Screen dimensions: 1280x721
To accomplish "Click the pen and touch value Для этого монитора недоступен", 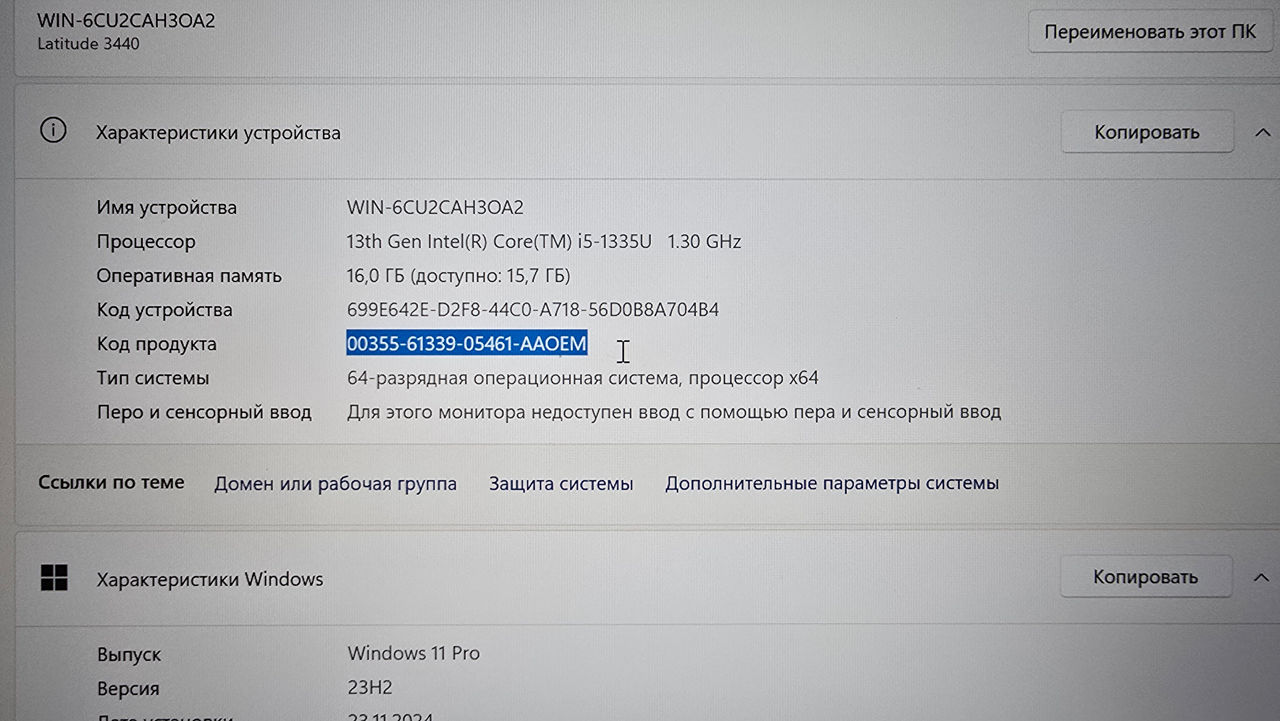I will (674, 412).
